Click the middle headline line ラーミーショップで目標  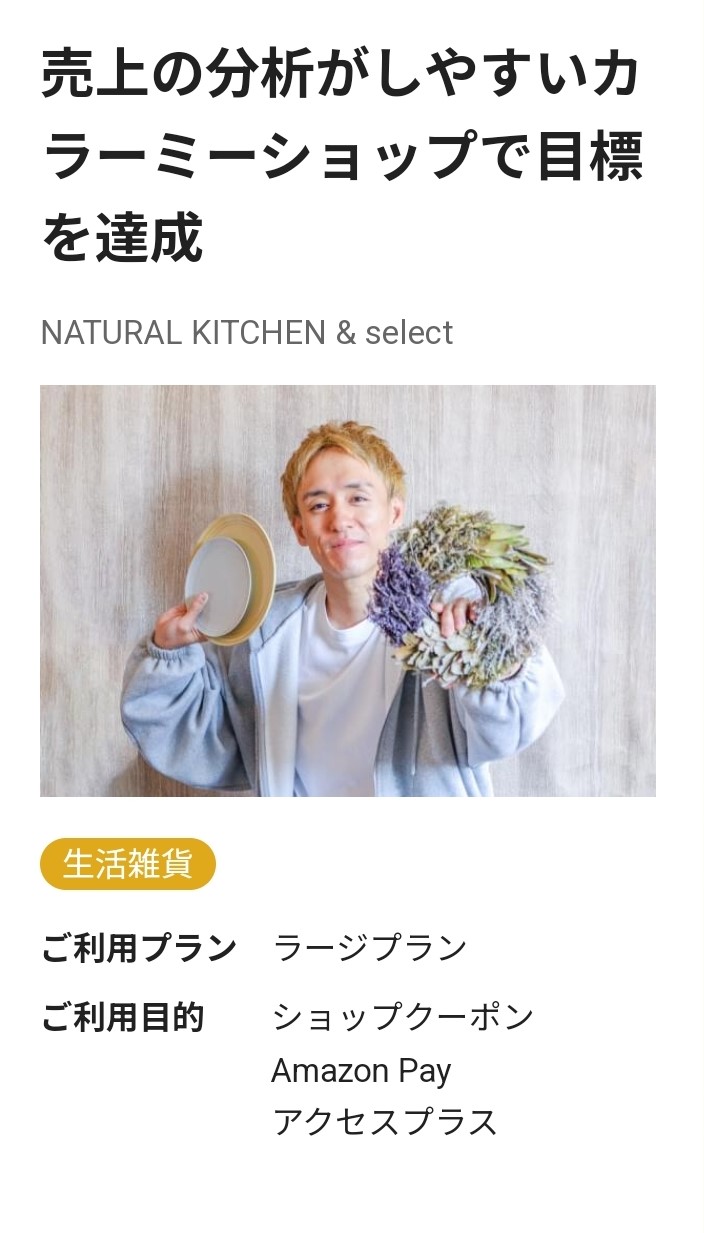341,156
